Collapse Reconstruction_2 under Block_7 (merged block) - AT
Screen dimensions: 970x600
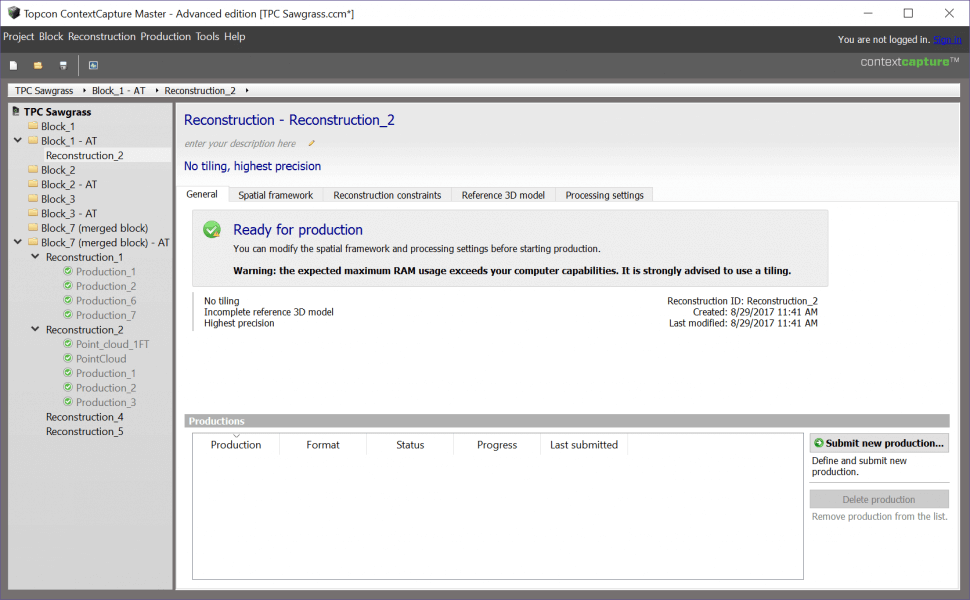tap(35, 329)
